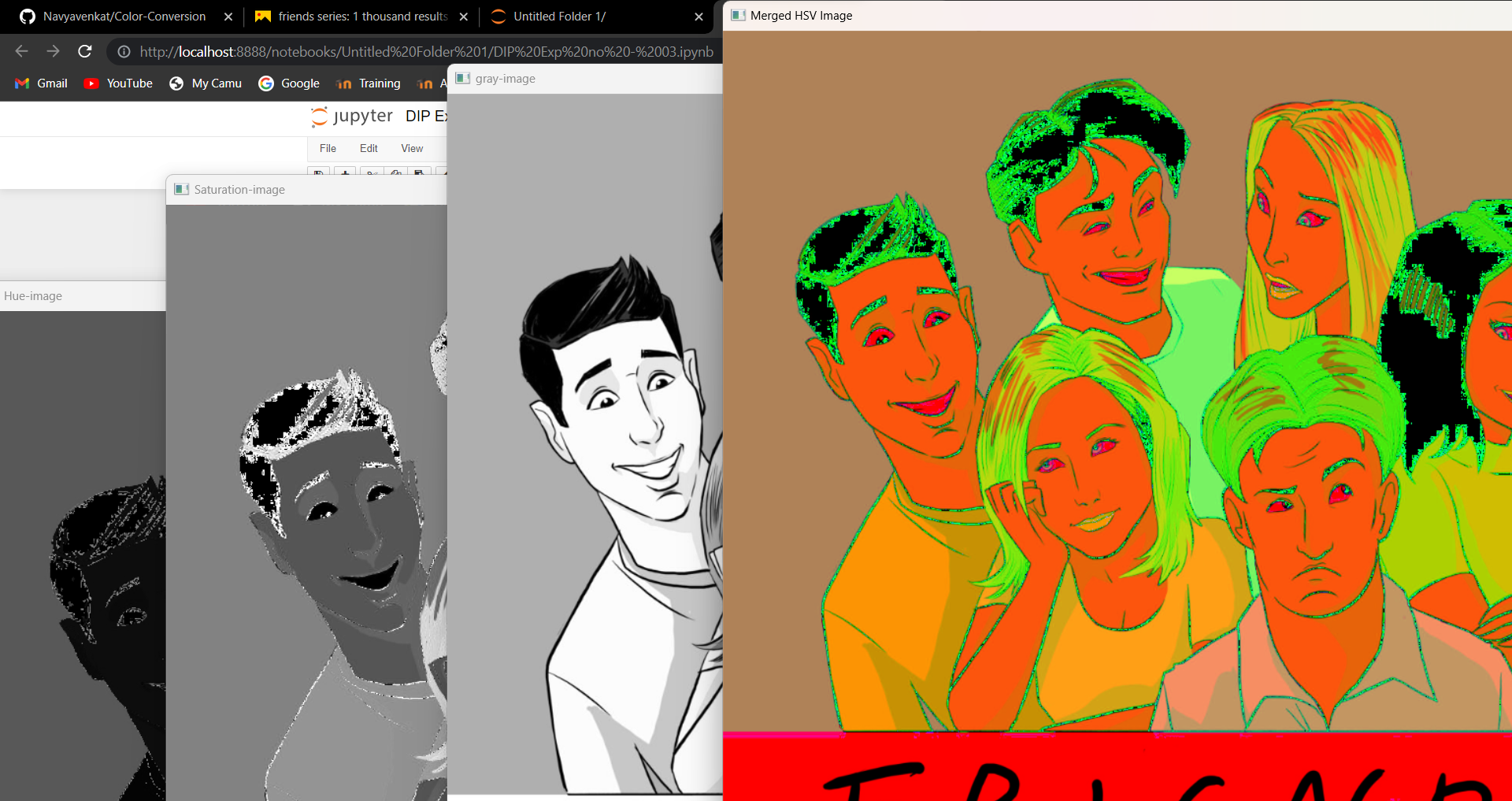The image size is (1512, 801).
Task: Click the yellow favicon on the friends series tab
Action: (x=263, y=17)
